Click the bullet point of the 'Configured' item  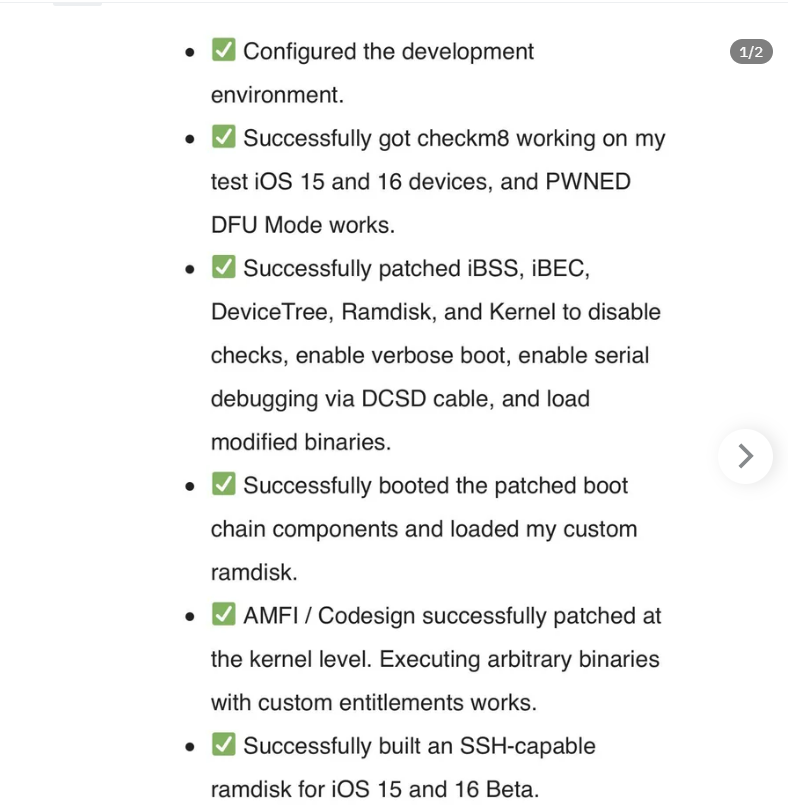190,52
